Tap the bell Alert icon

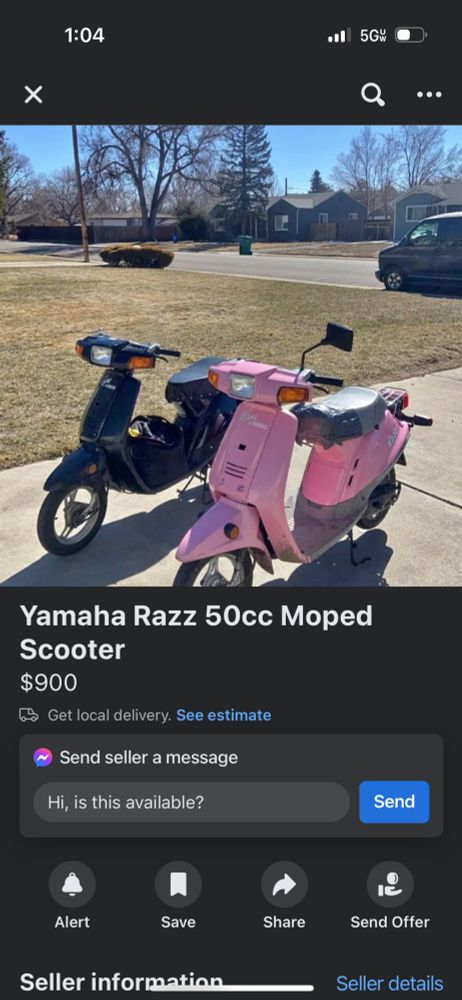tap(72, 885)
